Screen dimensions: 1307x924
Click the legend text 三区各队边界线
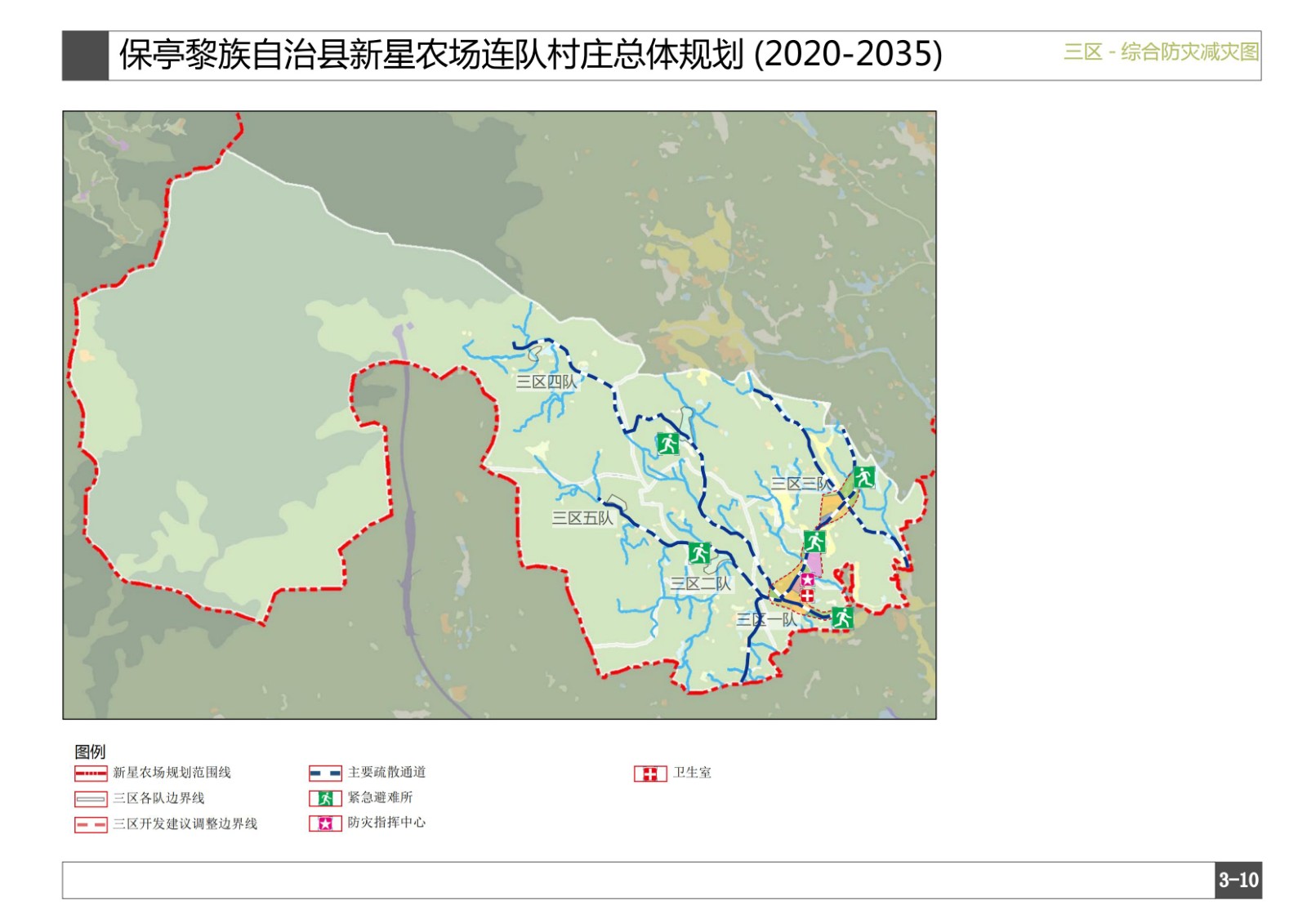tap(159, 798)
